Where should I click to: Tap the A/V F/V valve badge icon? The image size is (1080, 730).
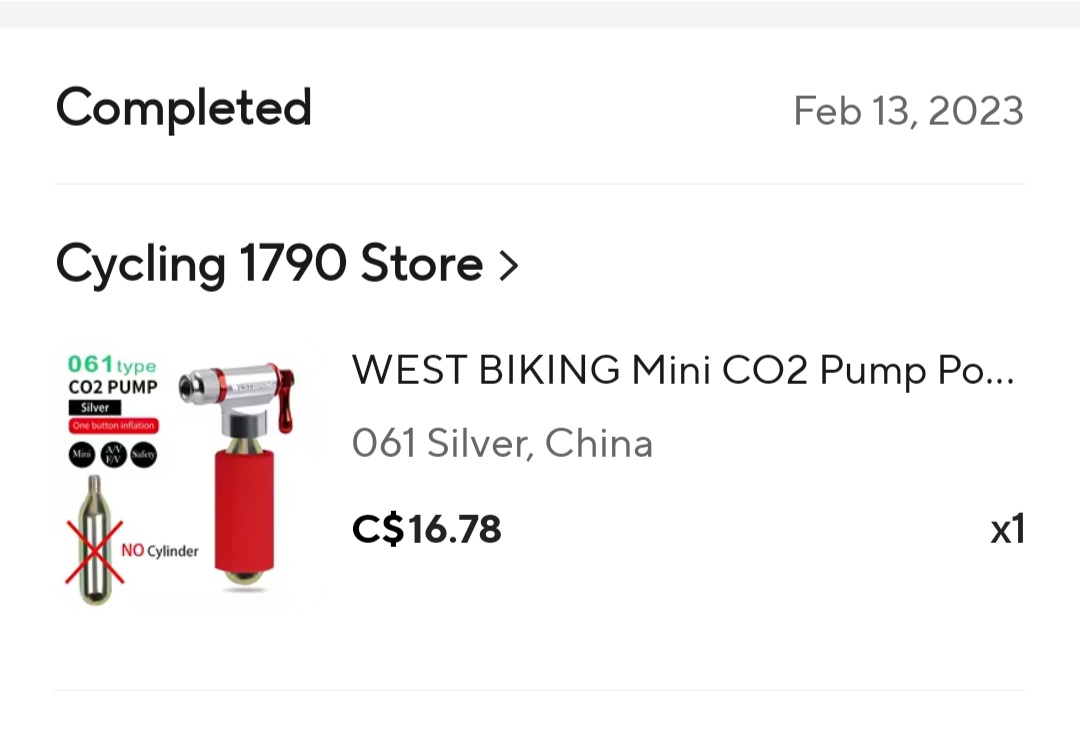click(x=113, y=455)
